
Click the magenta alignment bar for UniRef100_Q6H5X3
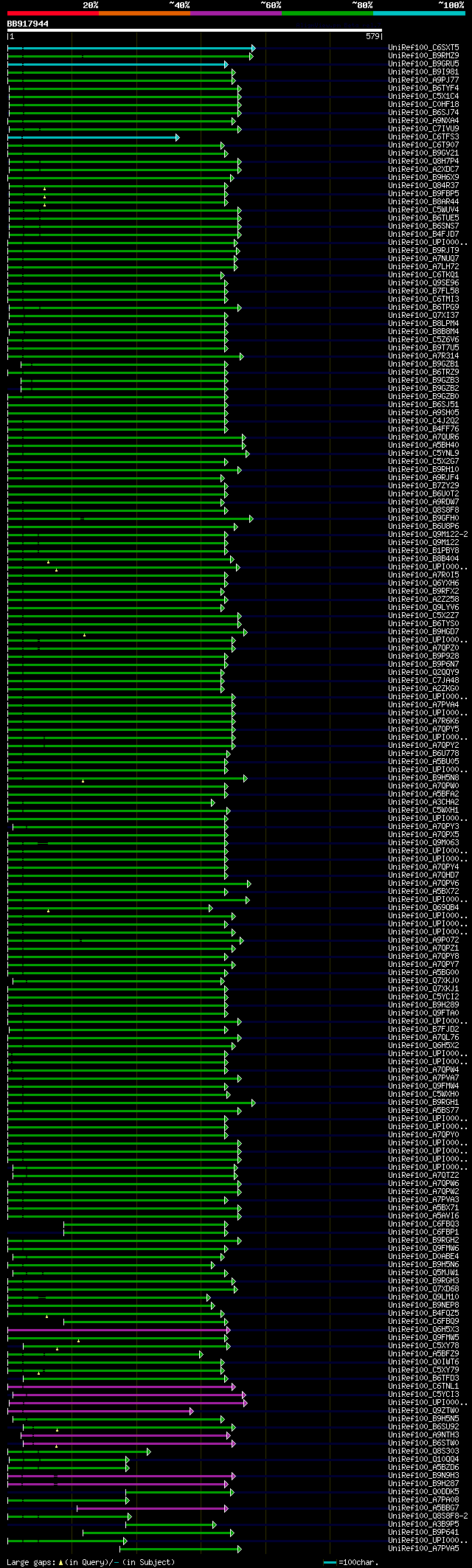pyautogui.click(x=119, y=1330)
